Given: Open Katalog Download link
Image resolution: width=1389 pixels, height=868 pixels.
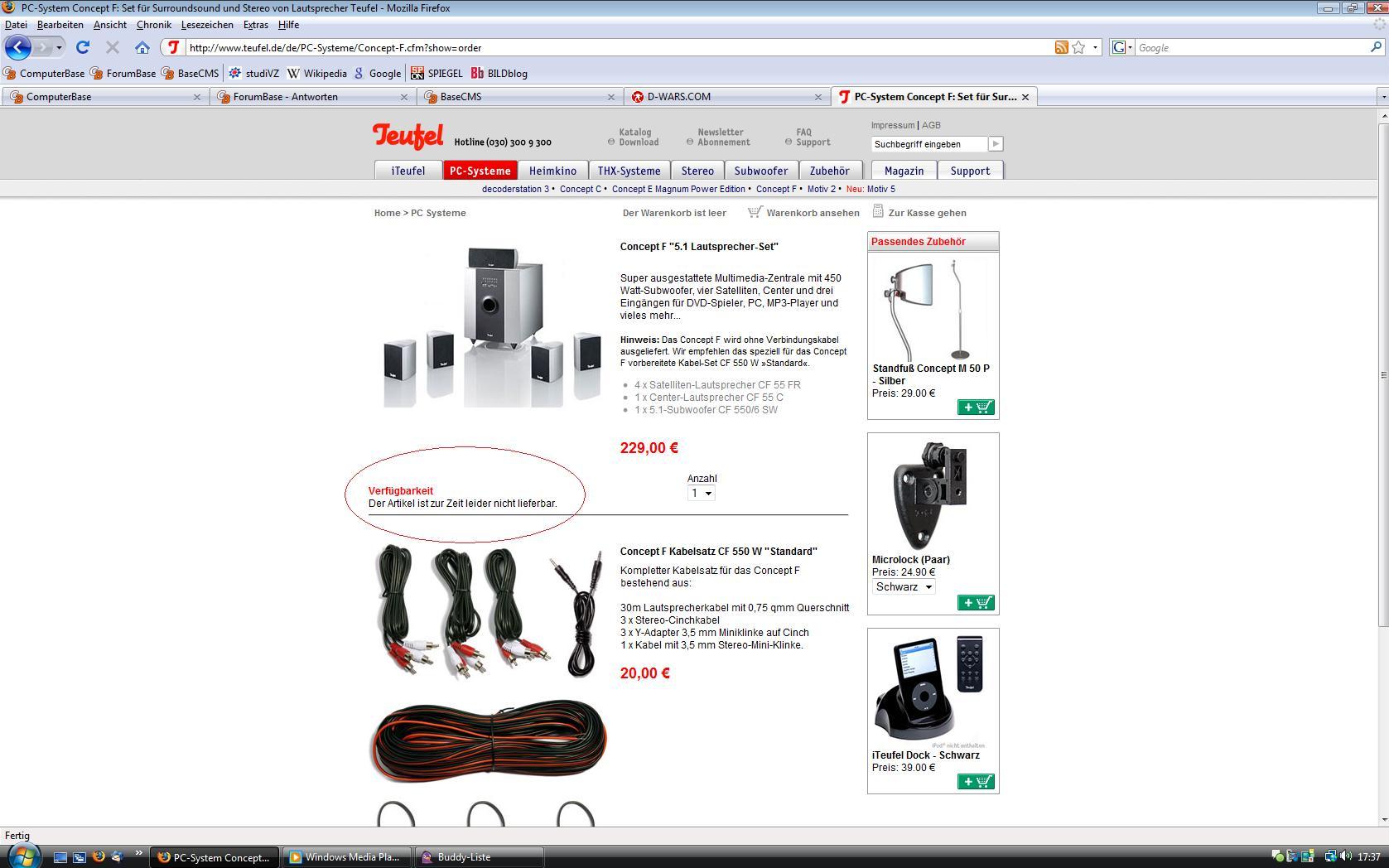Looking at the screenshot, I should tap(635, 137).
